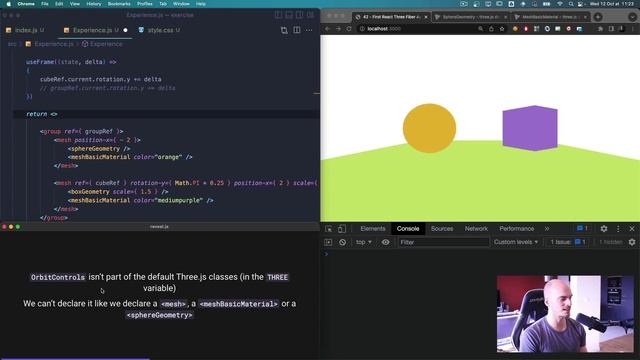Toggle the Chrome side panel icon
The image size is (640, 360).
click(611, 29)
